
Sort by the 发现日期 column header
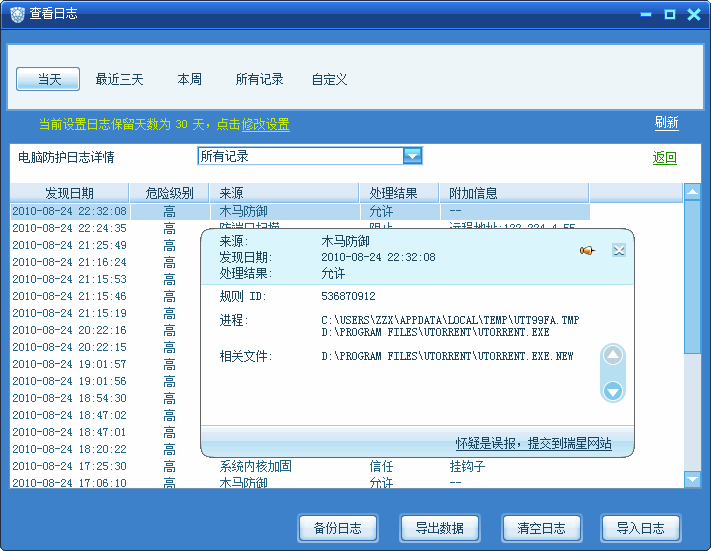69,193
